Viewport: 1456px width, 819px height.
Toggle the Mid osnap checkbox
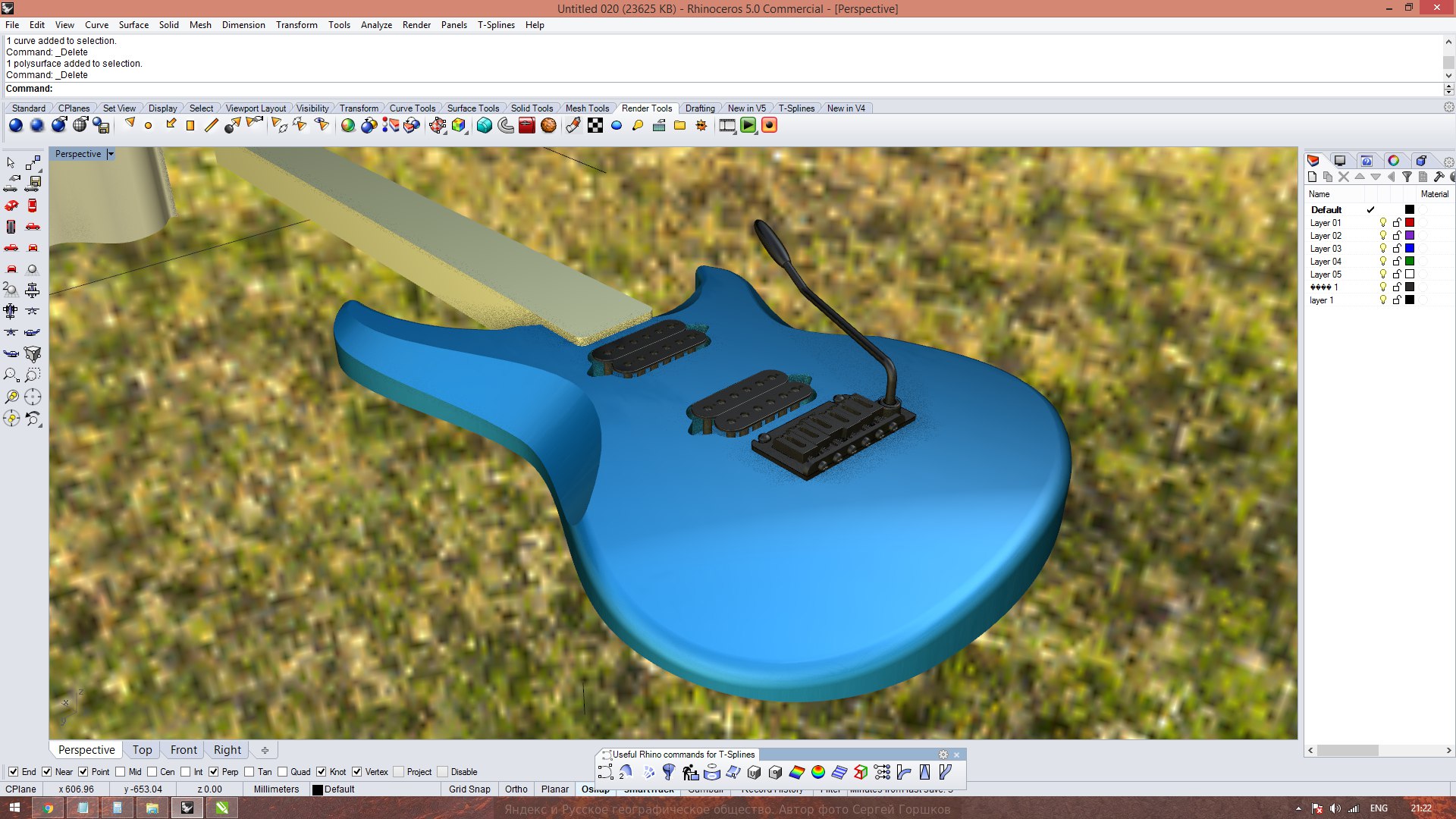coord(120,772)
